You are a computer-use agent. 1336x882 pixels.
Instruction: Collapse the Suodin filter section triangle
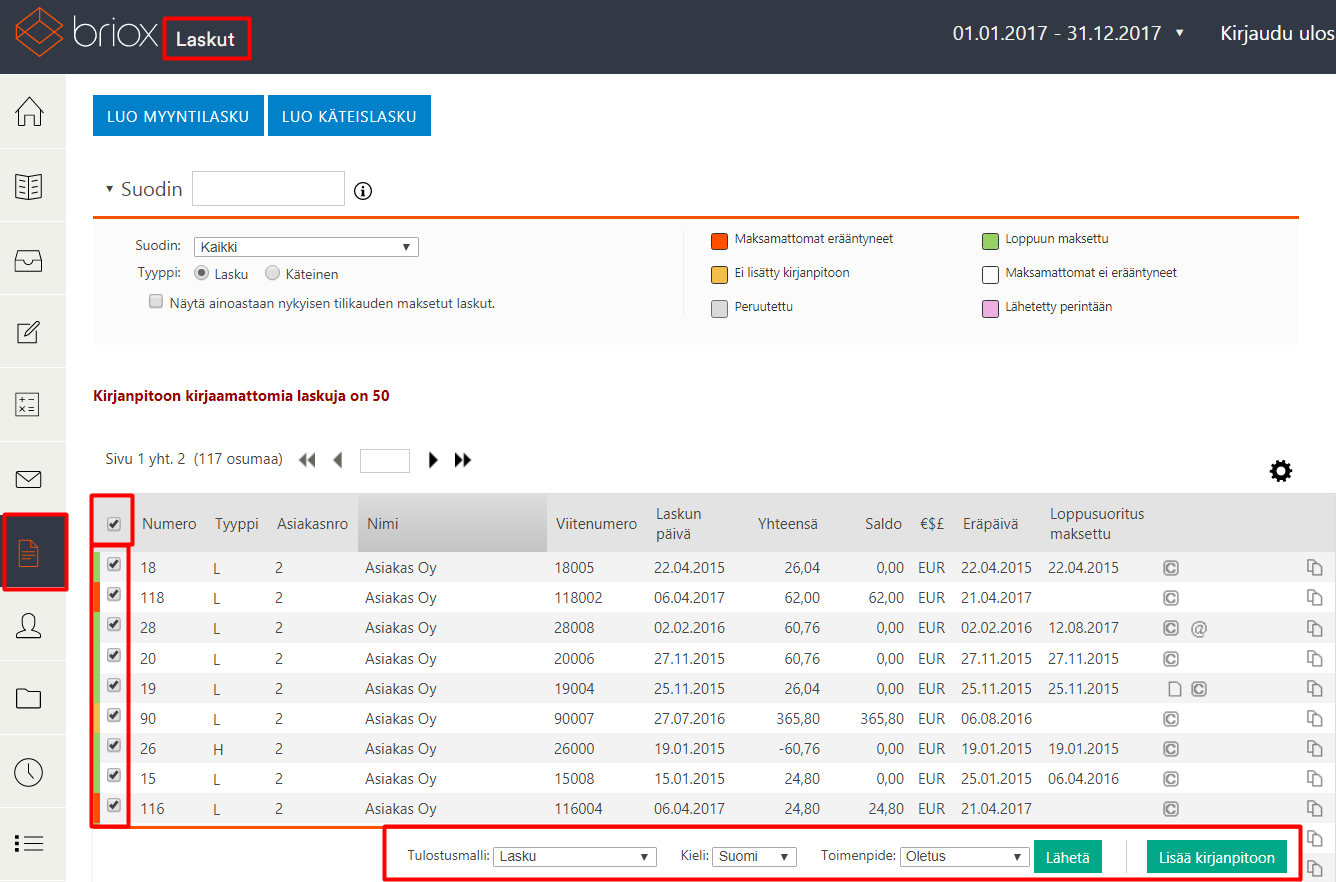click(109, 190)
